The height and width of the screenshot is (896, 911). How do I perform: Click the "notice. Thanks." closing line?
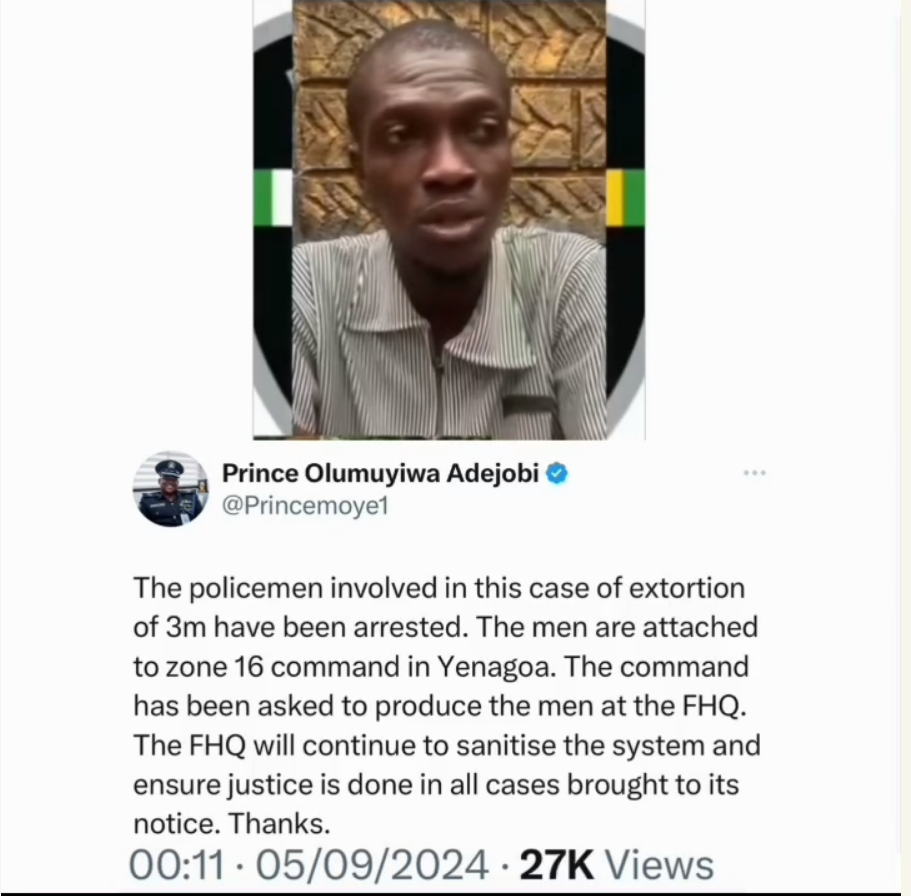coord(231,824)
